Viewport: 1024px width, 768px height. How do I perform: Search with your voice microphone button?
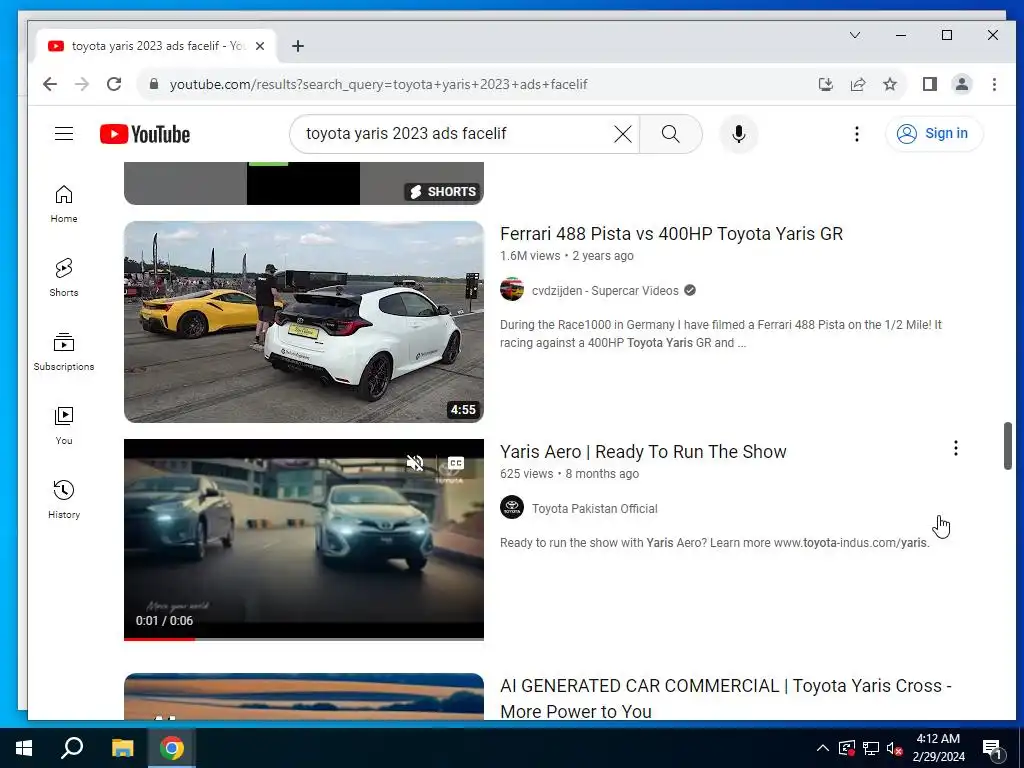[739, 134]
